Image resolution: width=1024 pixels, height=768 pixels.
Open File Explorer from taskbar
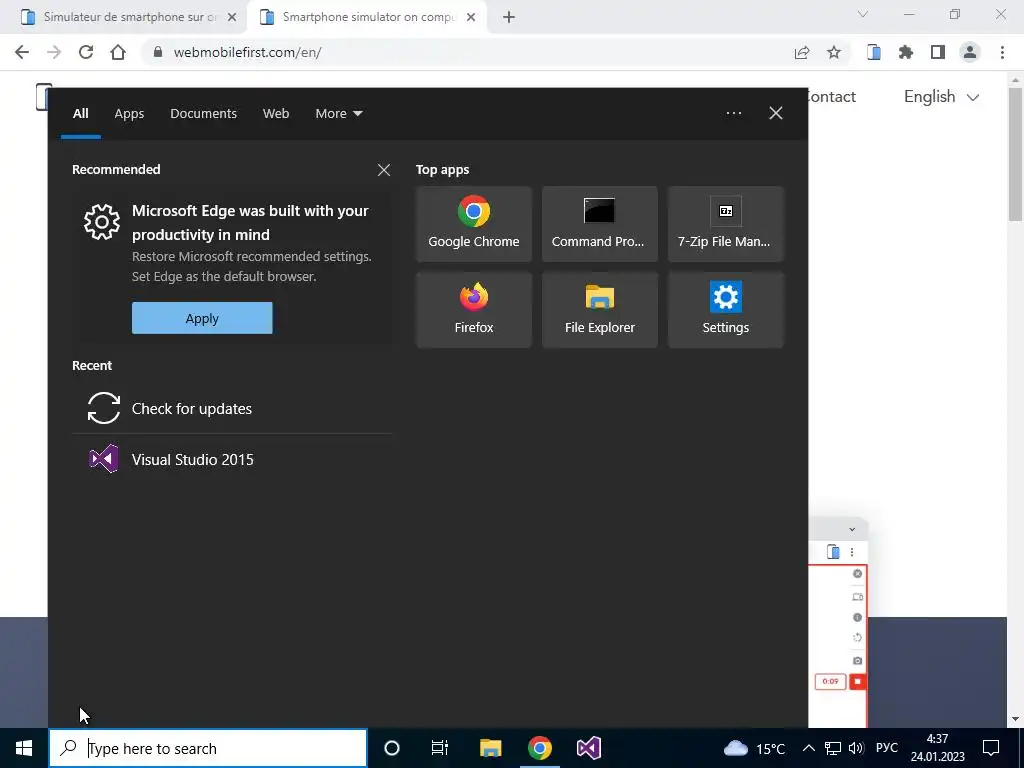(490, 748)
